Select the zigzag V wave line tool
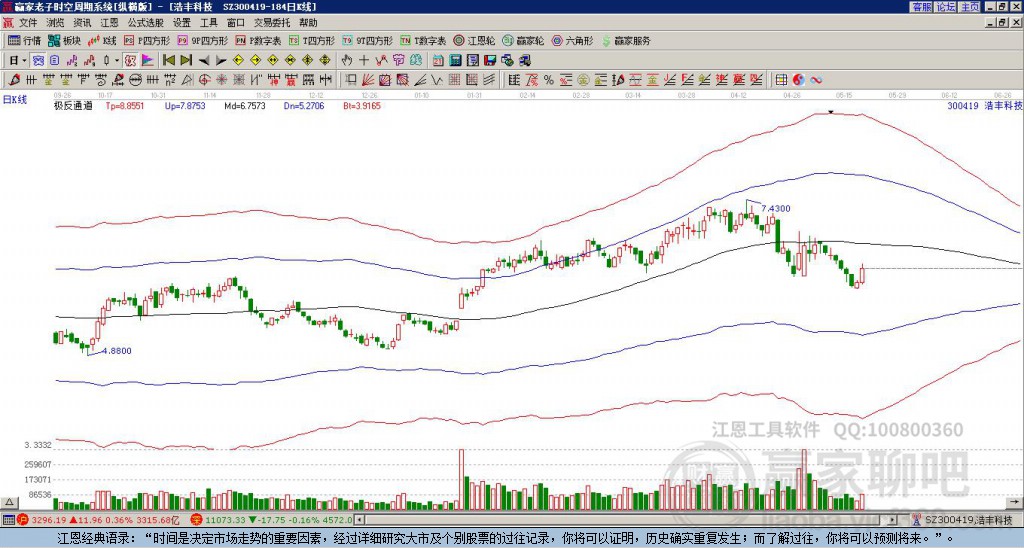Viewport: 1024px width, 548px height. pos(435,80)
